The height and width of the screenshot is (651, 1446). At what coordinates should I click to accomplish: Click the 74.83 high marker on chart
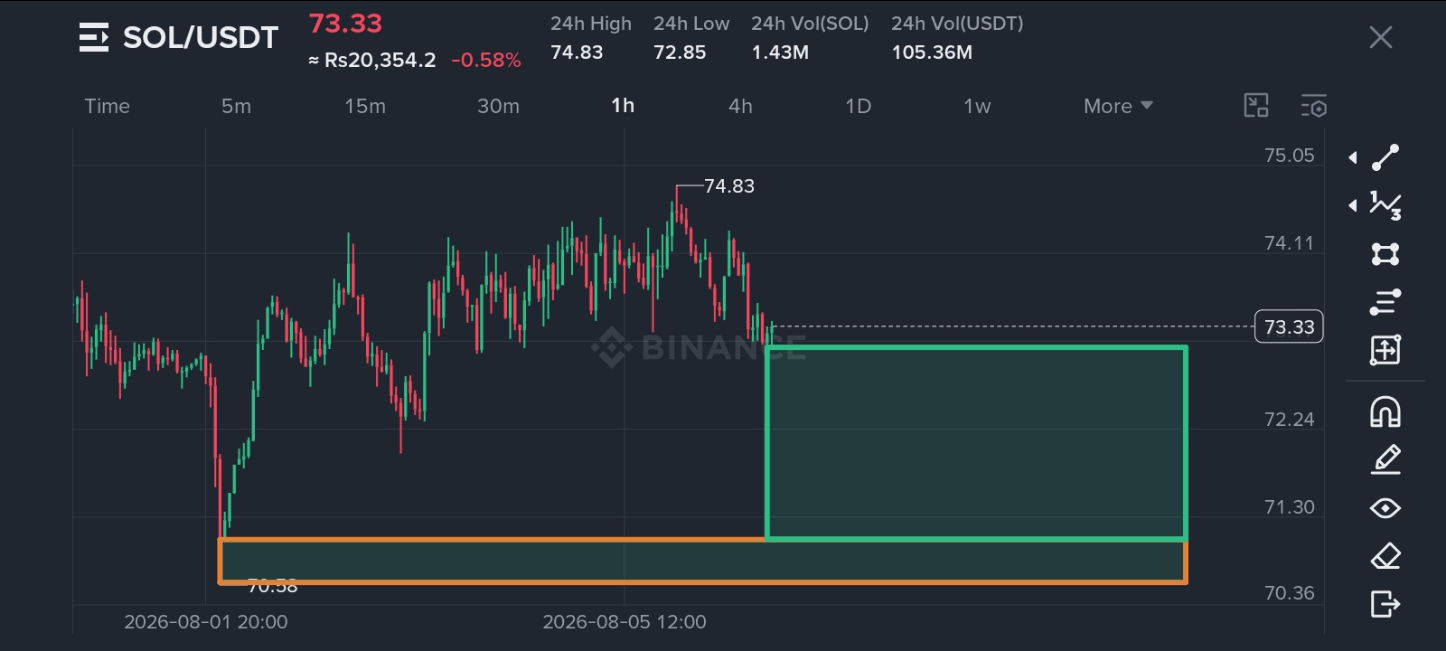(729, 186)
